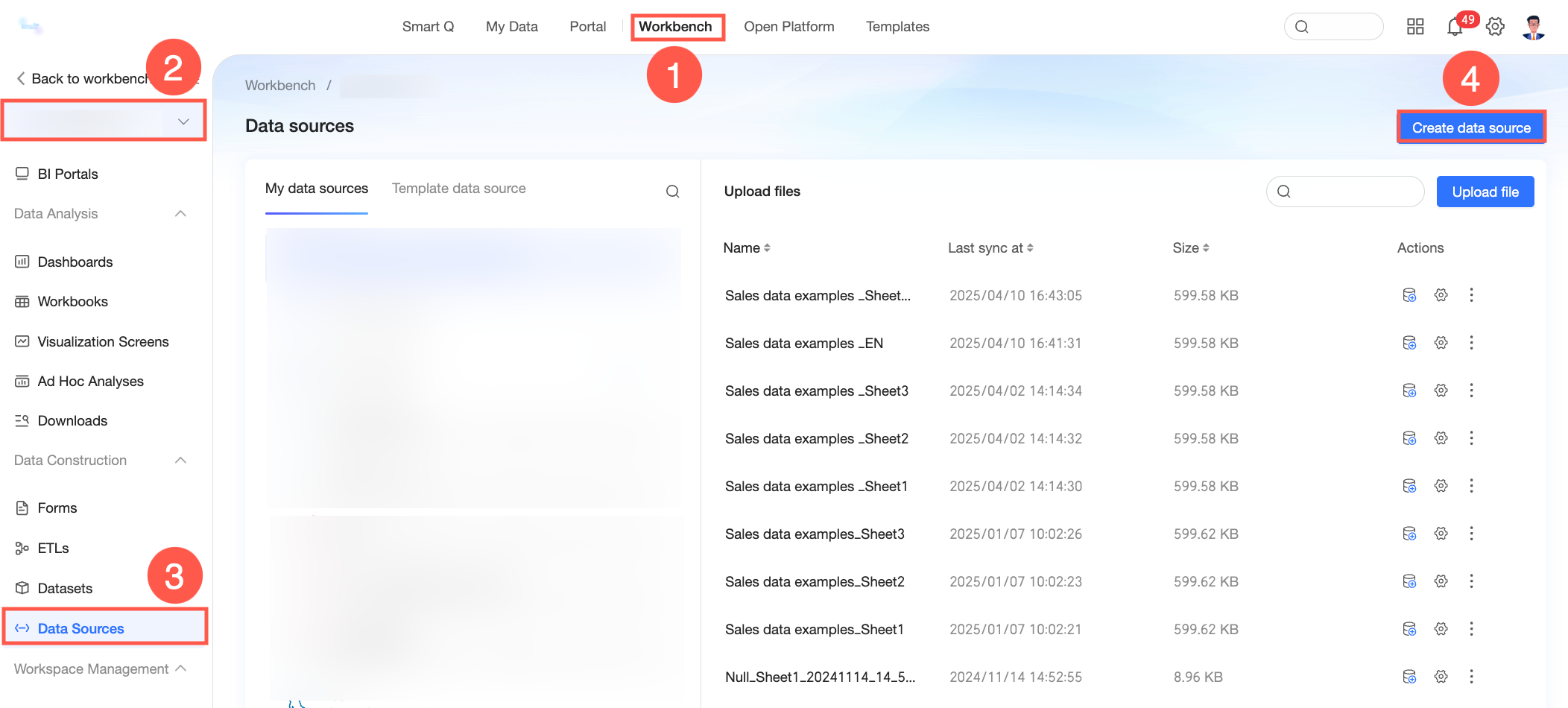Collapse the Data Analysis section
Viewport: 1568px width, 708px height.
(180, 214)
